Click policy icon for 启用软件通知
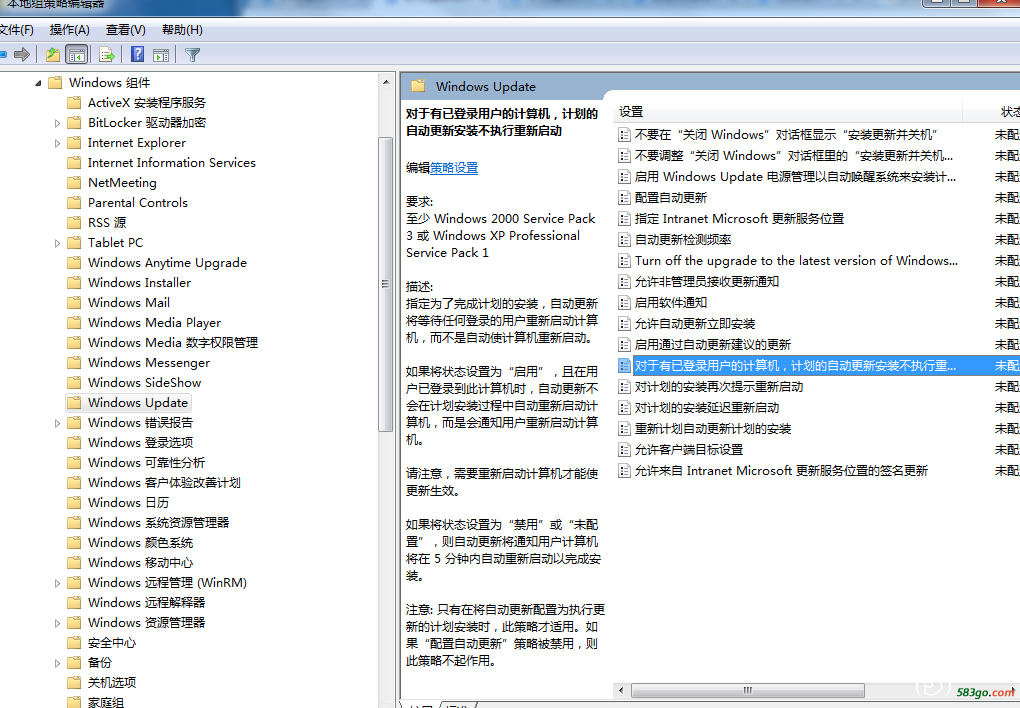Screen dimensions: 1020x708 (624, 303)
